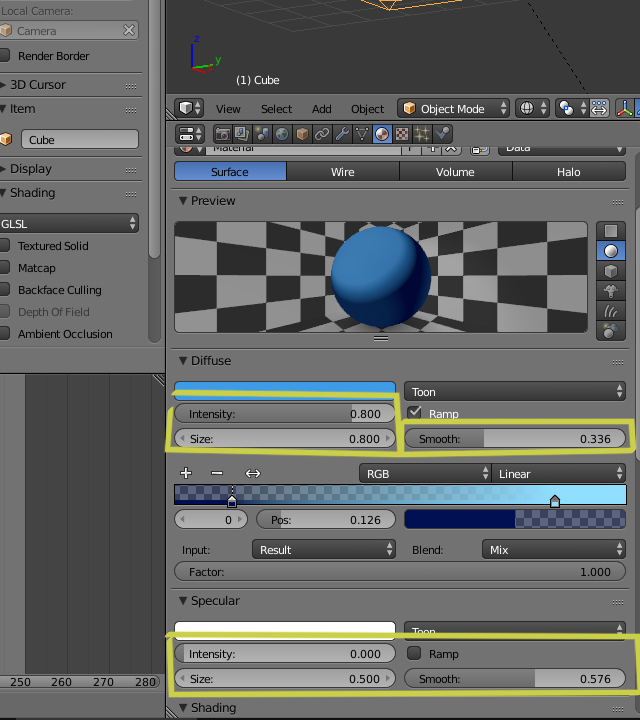Screen dimensions: 640x720
Task: Open the Texture properties tab icon
Action: click(x=402, y=133)
